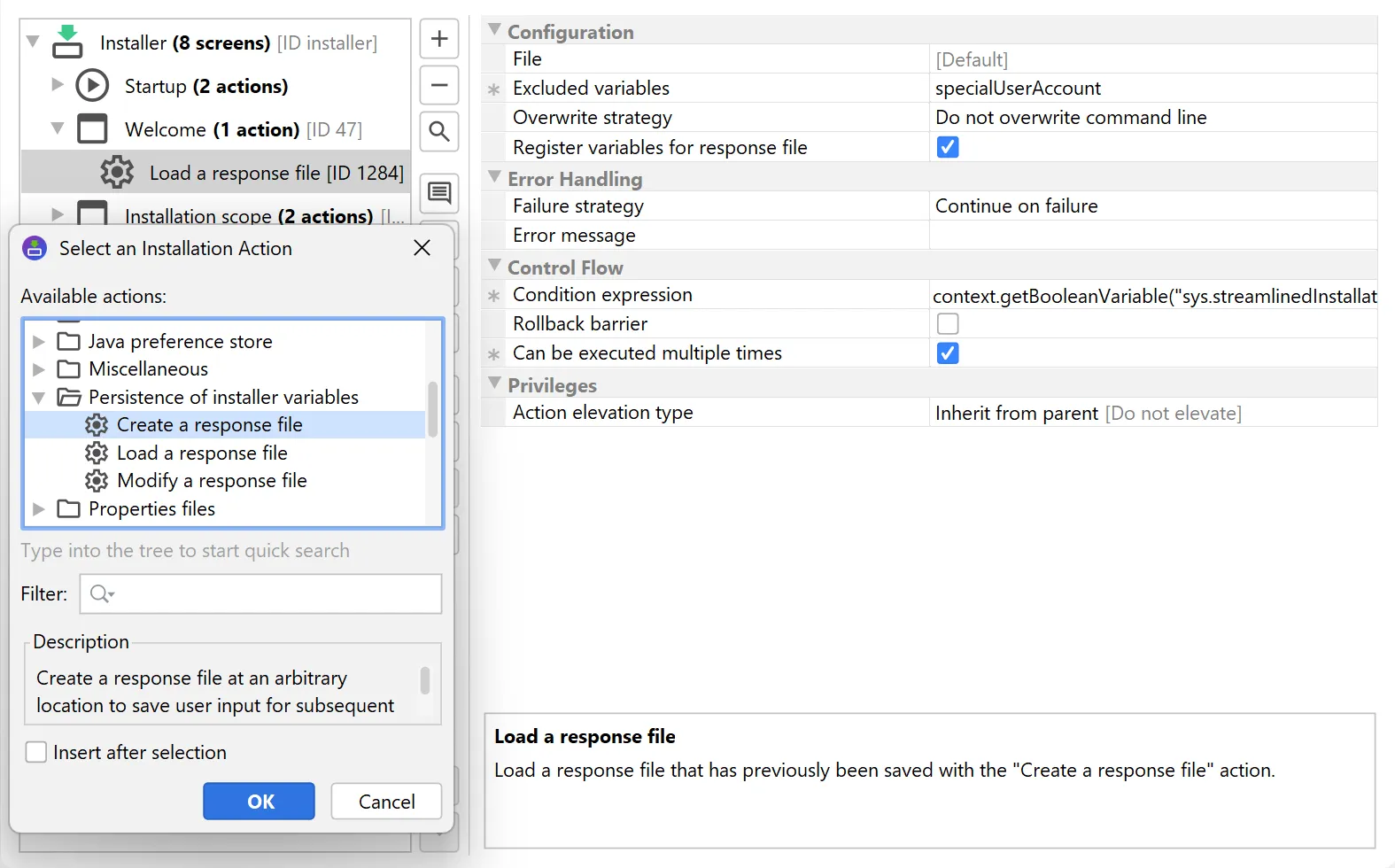This screenshot has height=868, width=1395.
Task: Change Overwrite strategy value
Action: coord(1153,118)
